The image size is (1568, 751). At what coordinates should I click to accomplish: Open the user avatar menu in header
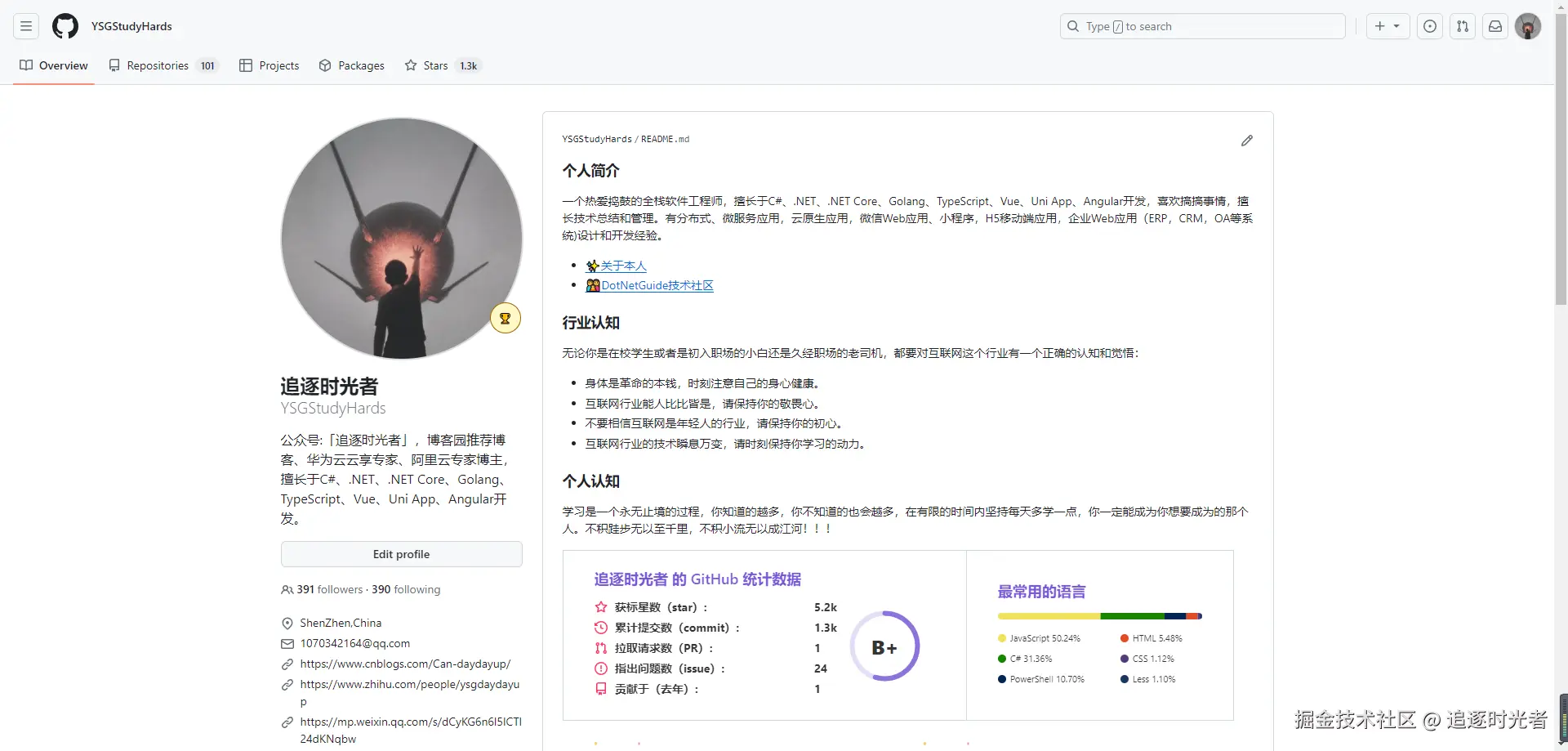(1528, 26)
